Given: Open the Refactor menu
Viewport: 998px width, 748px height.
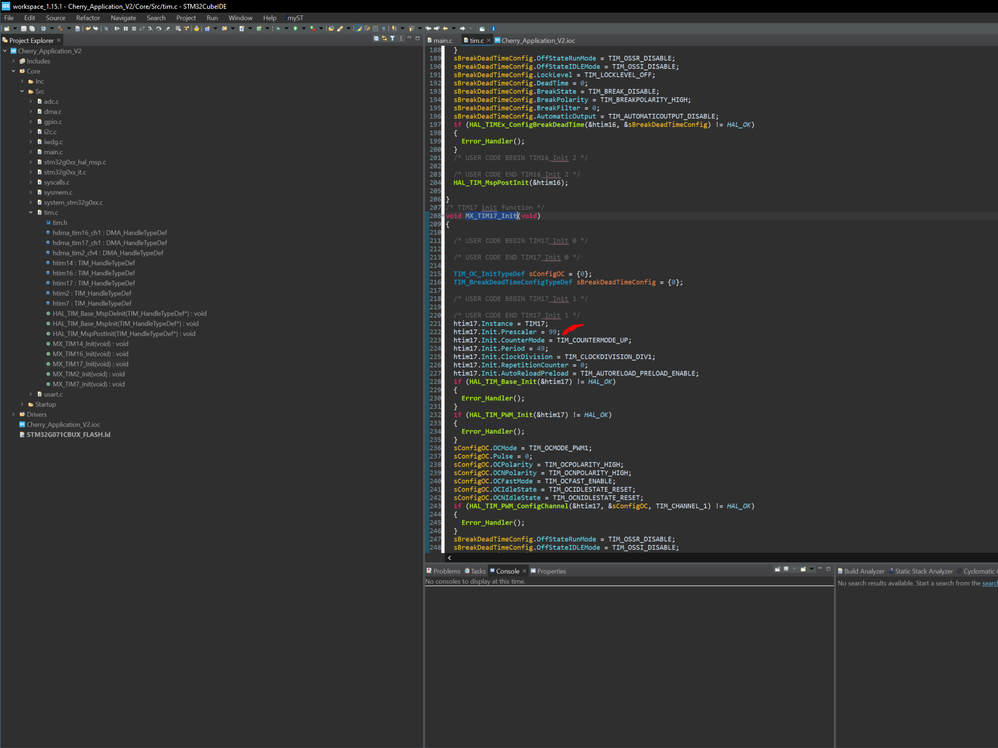Looking at the screenshot, I should pyautogui.click(x=88, y=18).
